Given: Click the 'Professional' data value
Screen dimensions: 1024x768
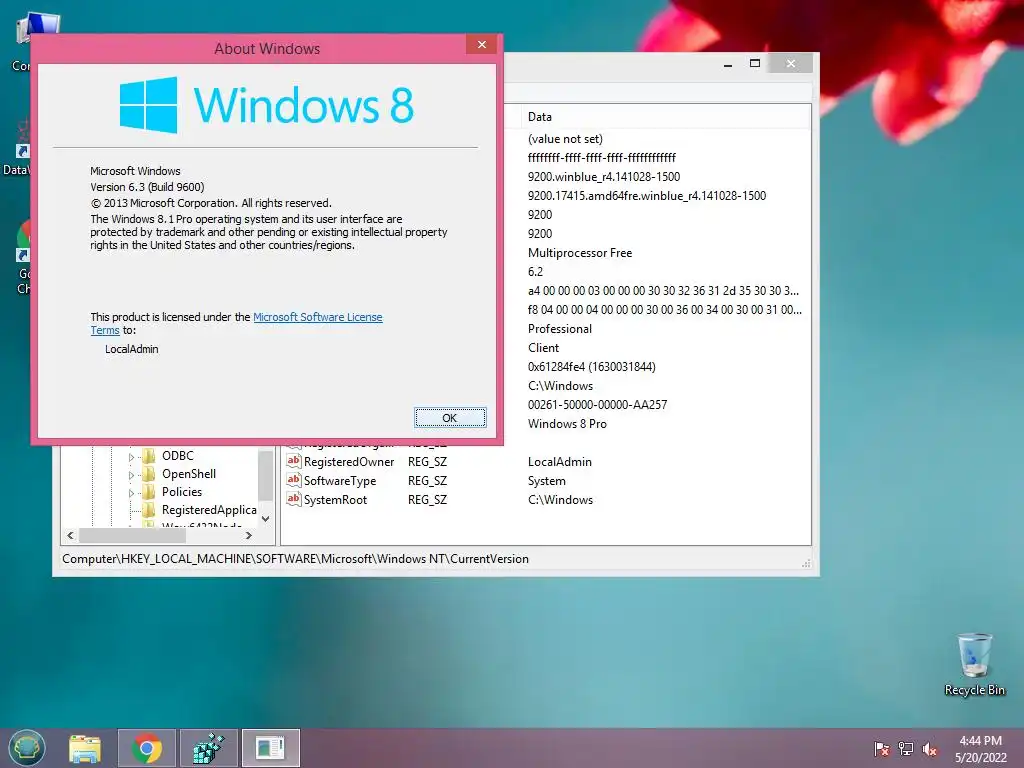Looking at the screenshot, I should 560,328.
